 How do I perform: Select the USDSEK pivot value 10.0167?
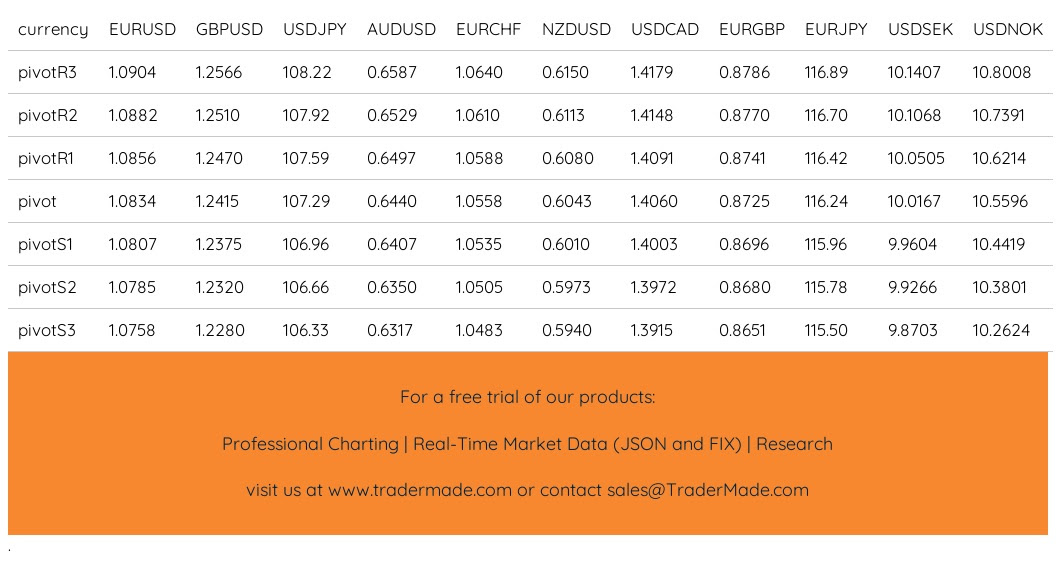click(913, 201)
